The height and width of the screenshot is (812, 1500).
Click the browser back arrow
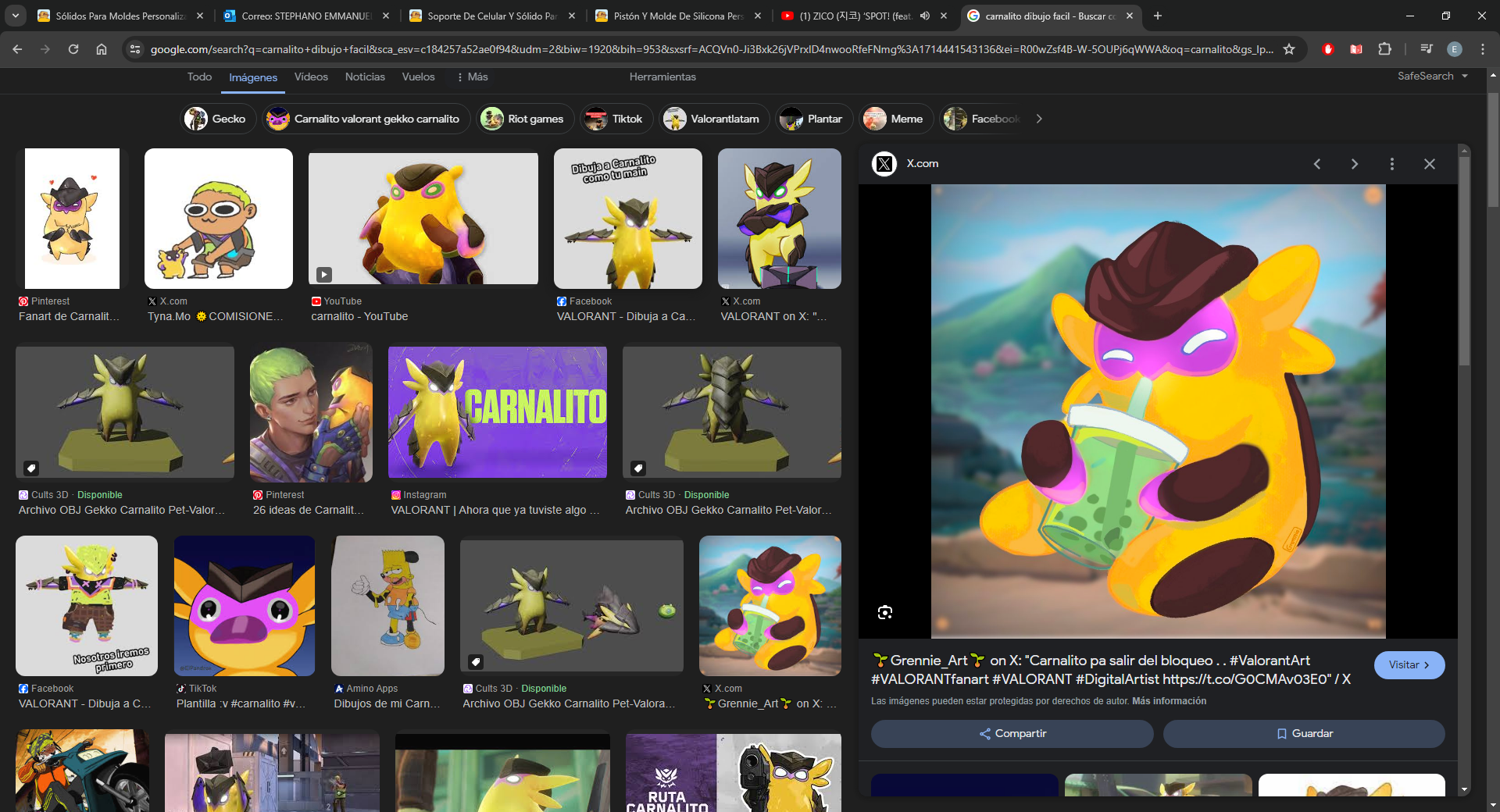pyautogui.click(x=17, y=49)
